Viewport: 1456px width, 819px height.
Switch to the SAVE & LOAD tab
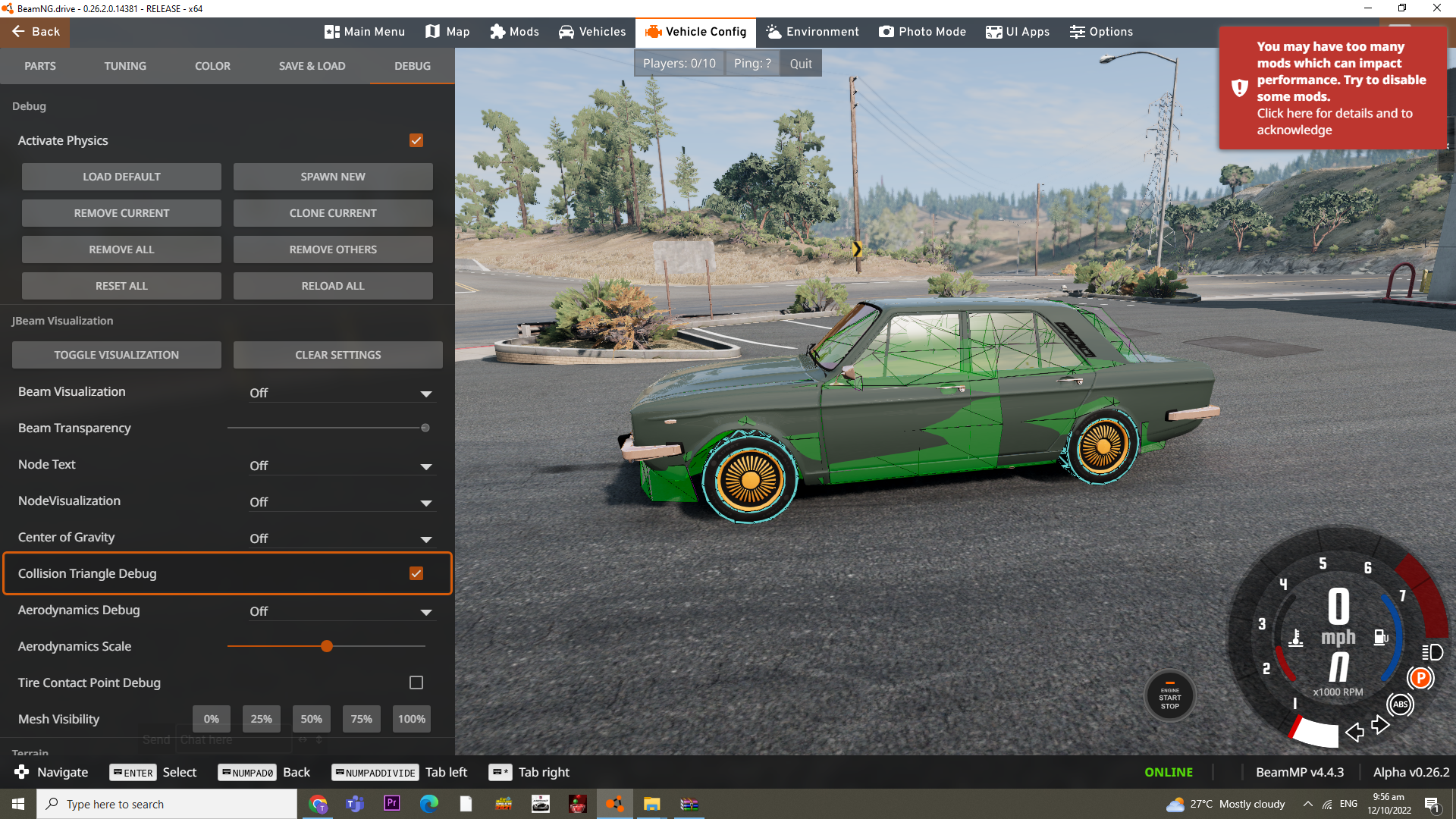click(312, 66)
